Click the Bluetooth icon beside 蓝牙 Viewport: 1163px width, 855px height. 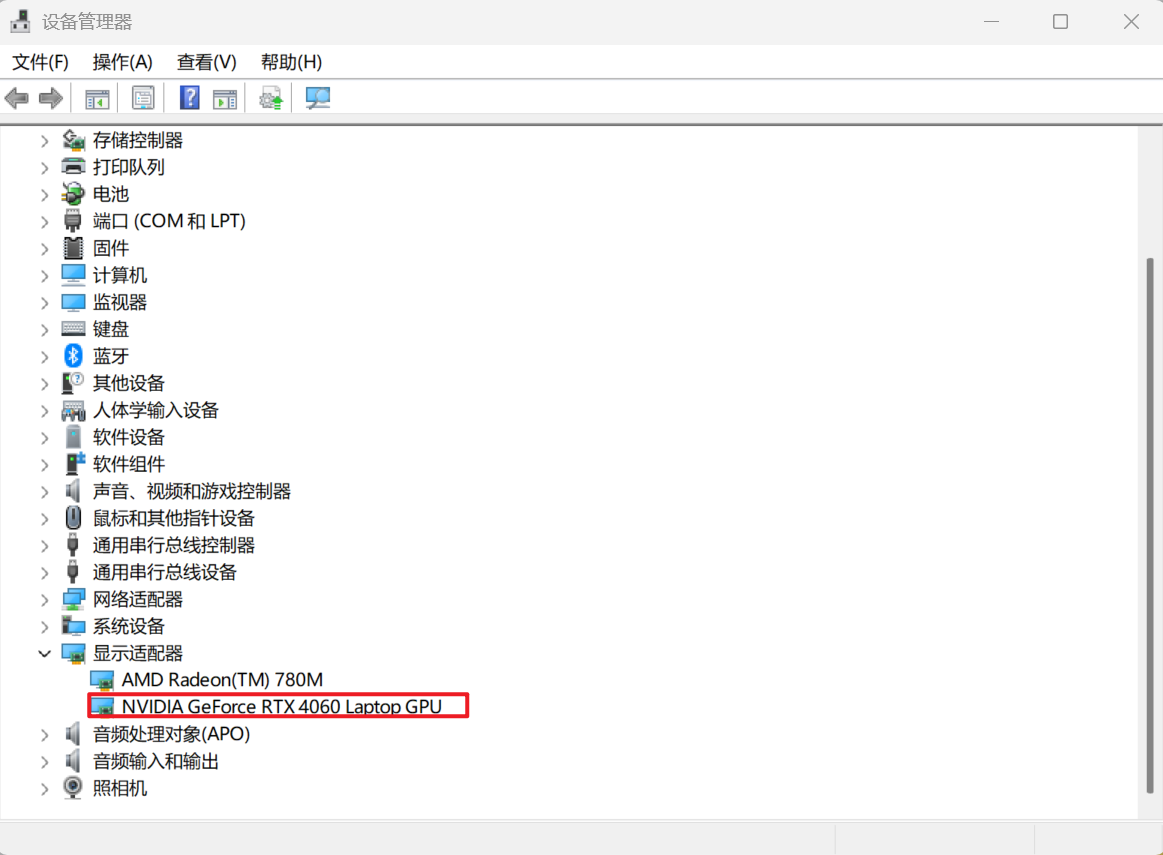(x=73, y=356)
